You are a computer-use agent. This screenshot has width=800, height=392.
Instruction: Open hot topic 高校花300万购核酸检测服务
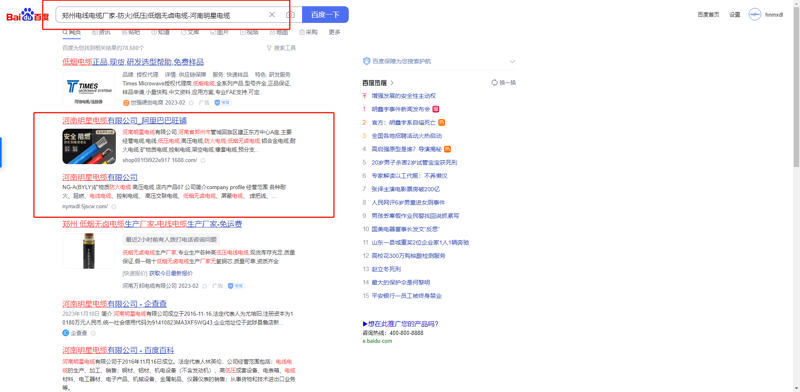coord(409,256)
